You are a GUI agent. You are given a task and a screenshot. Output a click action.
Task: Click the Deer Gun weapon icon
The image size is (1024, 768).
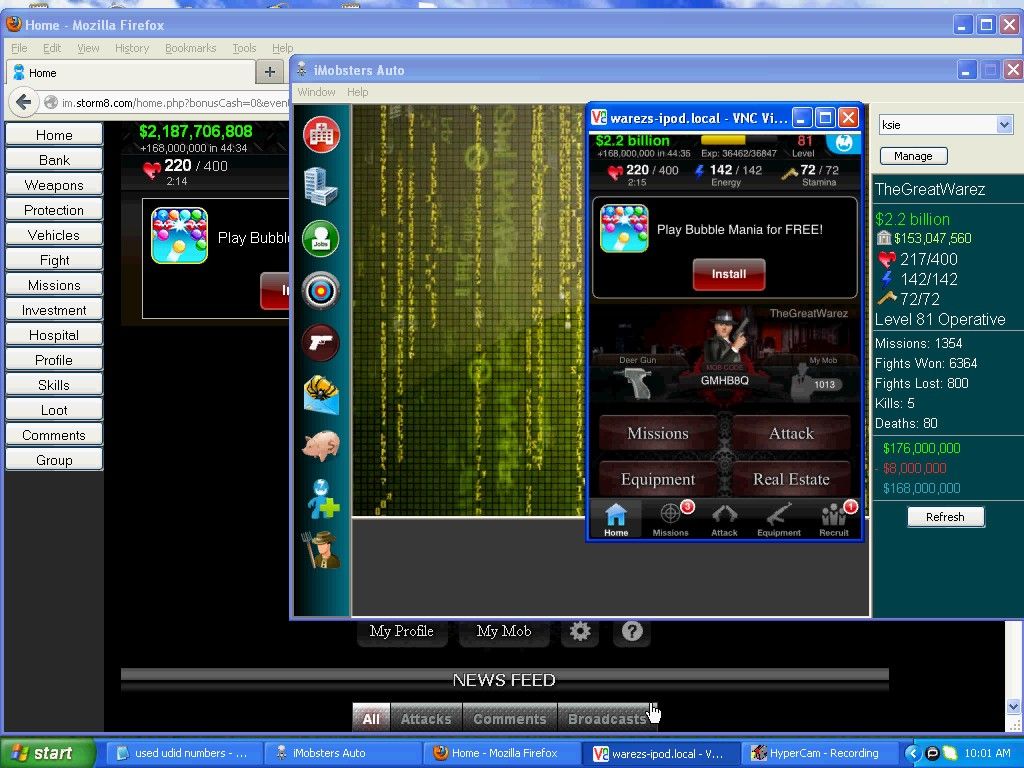pyautogui.click(x=637, y=383)
